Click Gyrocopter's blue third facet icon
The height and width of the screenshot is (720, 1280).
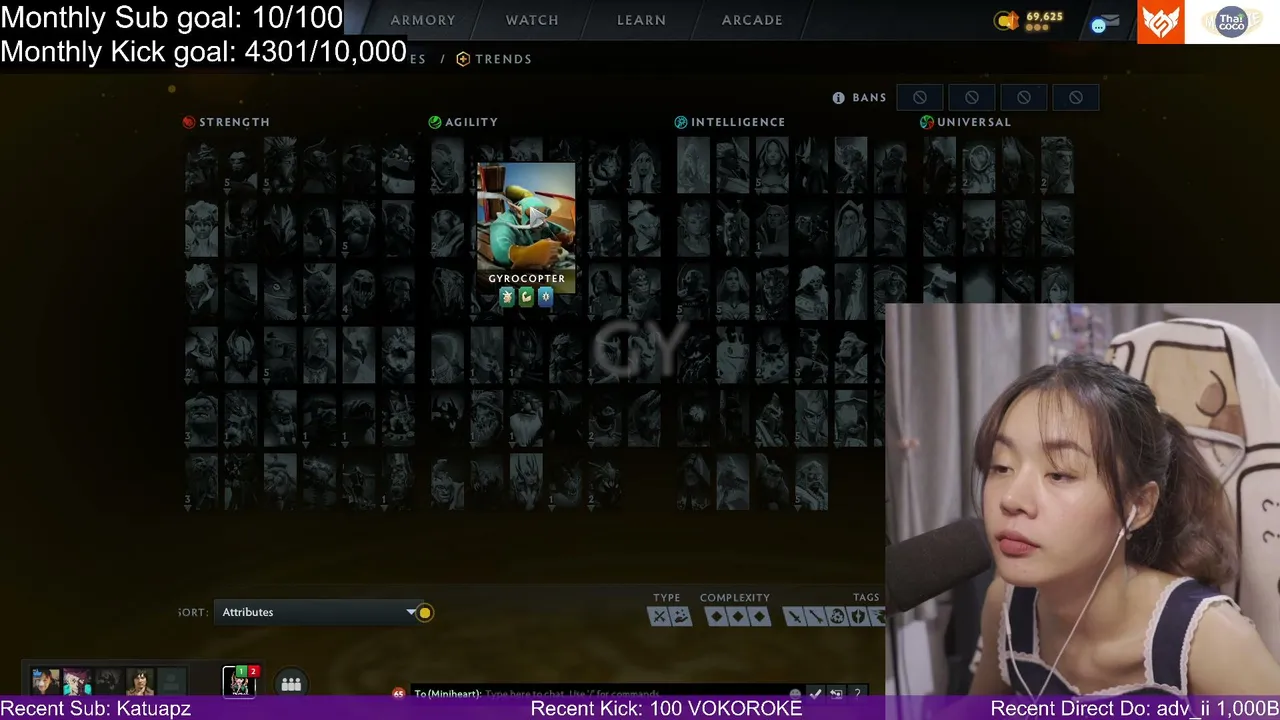(545, 297)
